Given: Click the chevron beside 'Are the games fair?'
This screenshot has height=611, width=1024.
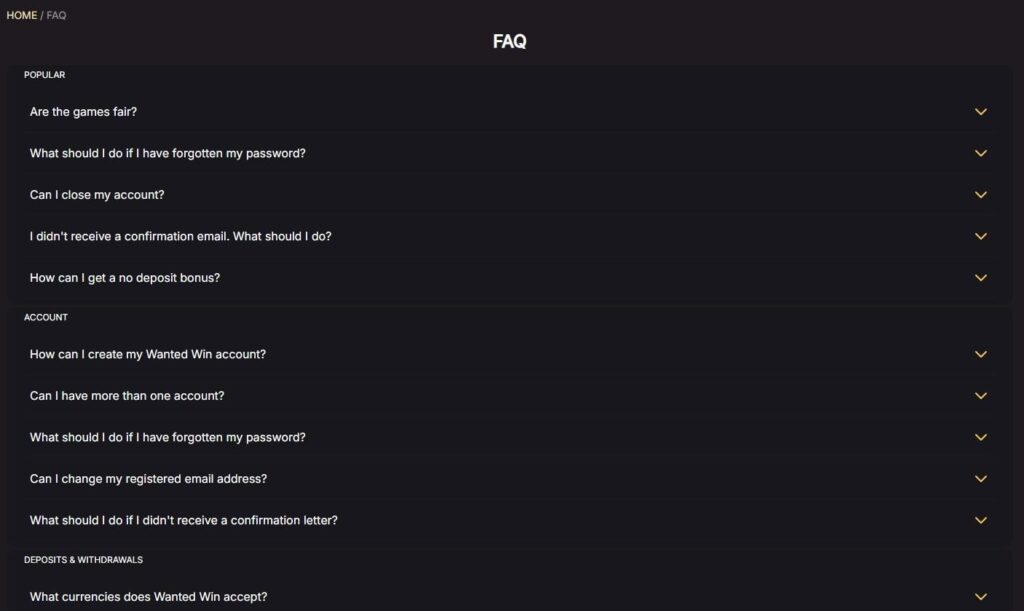Looking at the screenshot, I should 980,112.
